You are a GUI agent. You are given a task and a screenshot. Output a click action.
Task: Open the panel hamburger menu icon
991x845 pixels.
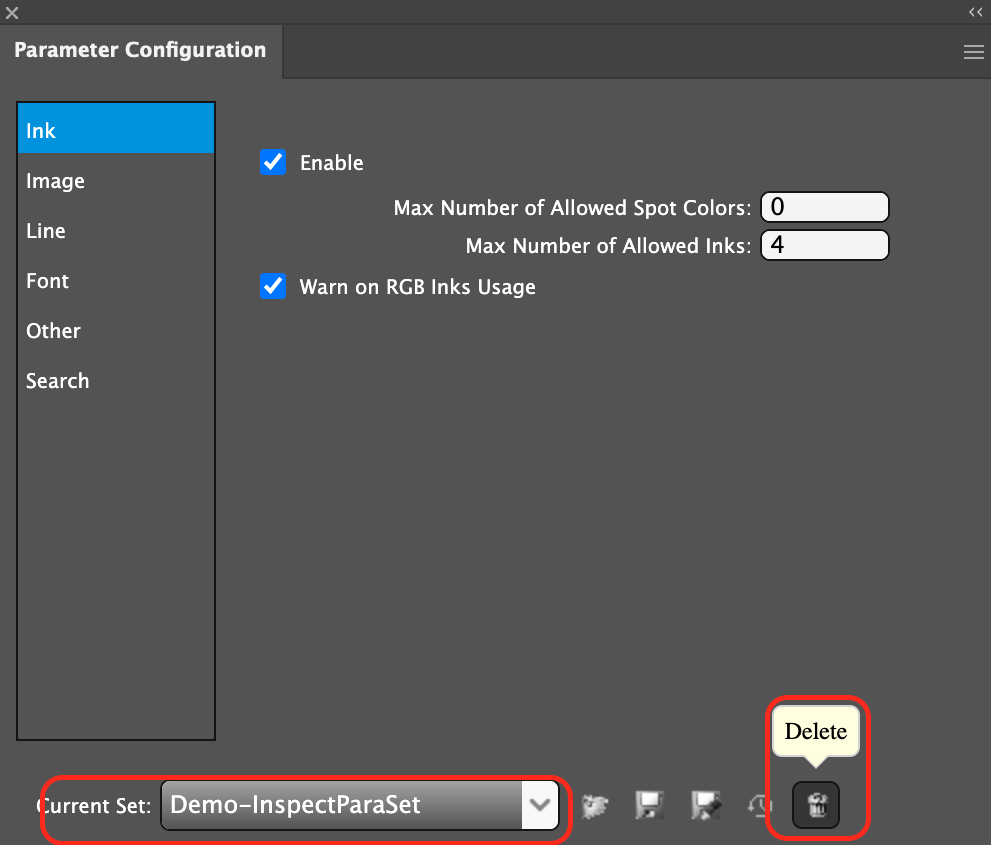[x=973, y=53]
